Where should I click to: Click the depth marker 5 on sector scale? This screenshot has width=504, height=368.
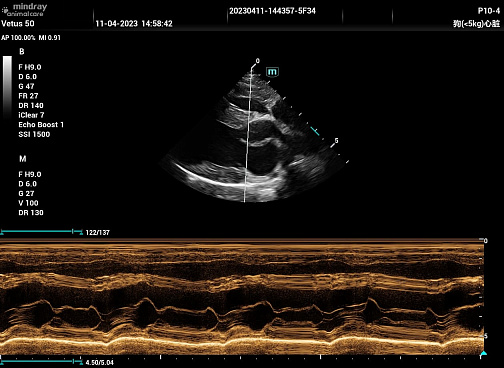[336, 141]
